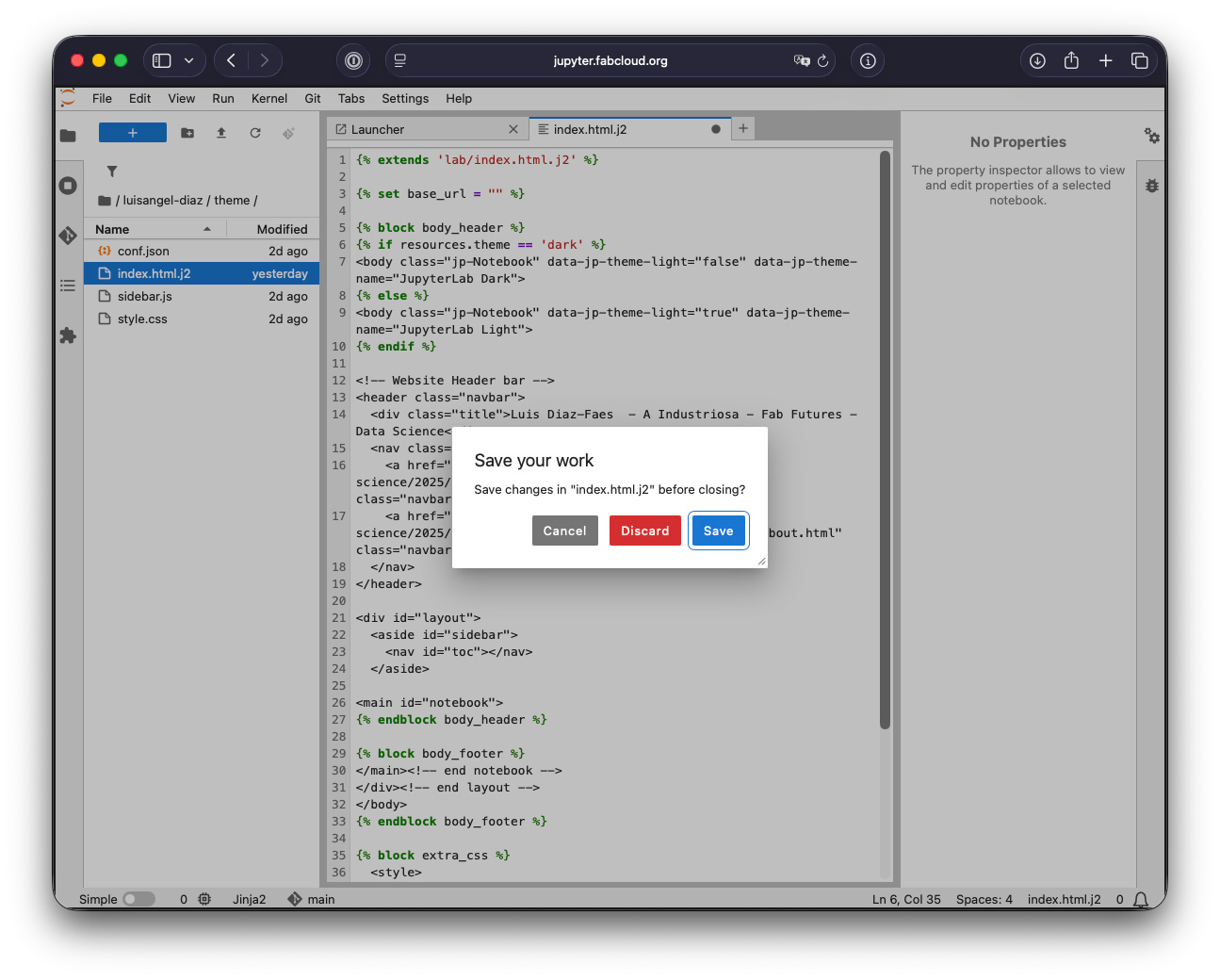The height and width of the screenshot is (980, 1220).
Task: Refresh the file browser list
Action: click(x=255, y=133)
